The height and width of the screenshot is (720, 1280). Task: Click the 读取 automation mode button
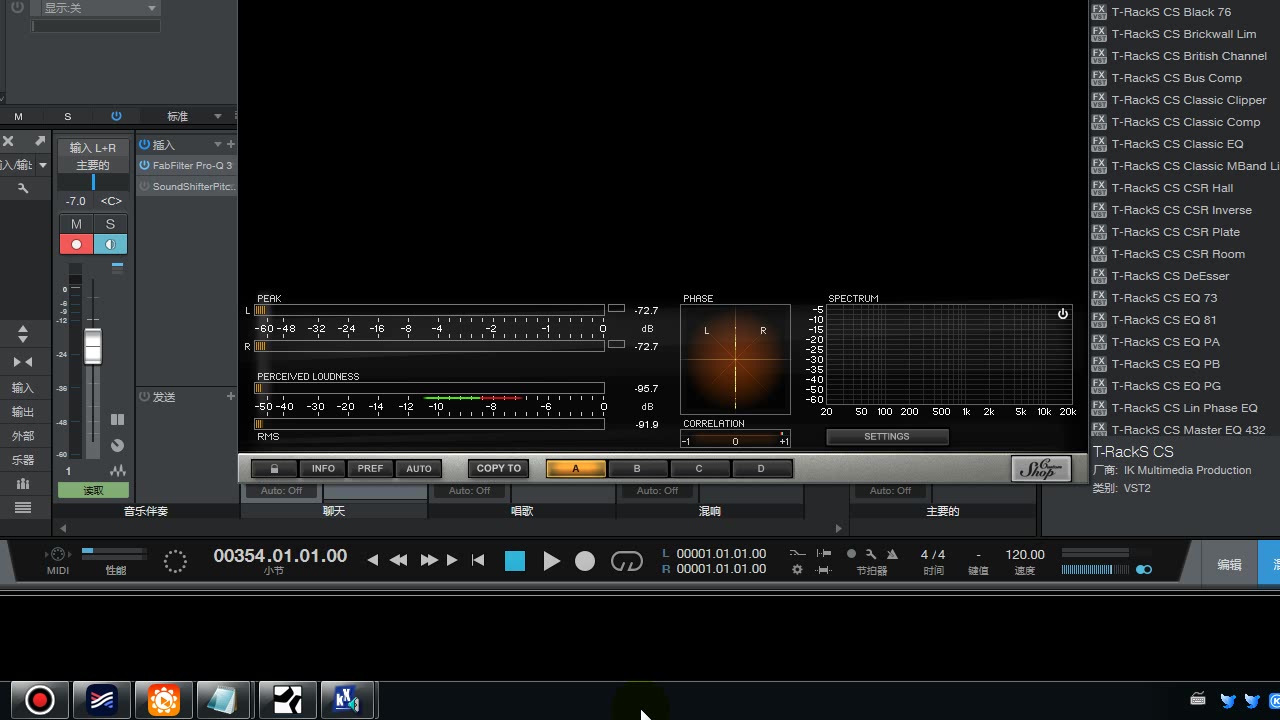(93, 490)
